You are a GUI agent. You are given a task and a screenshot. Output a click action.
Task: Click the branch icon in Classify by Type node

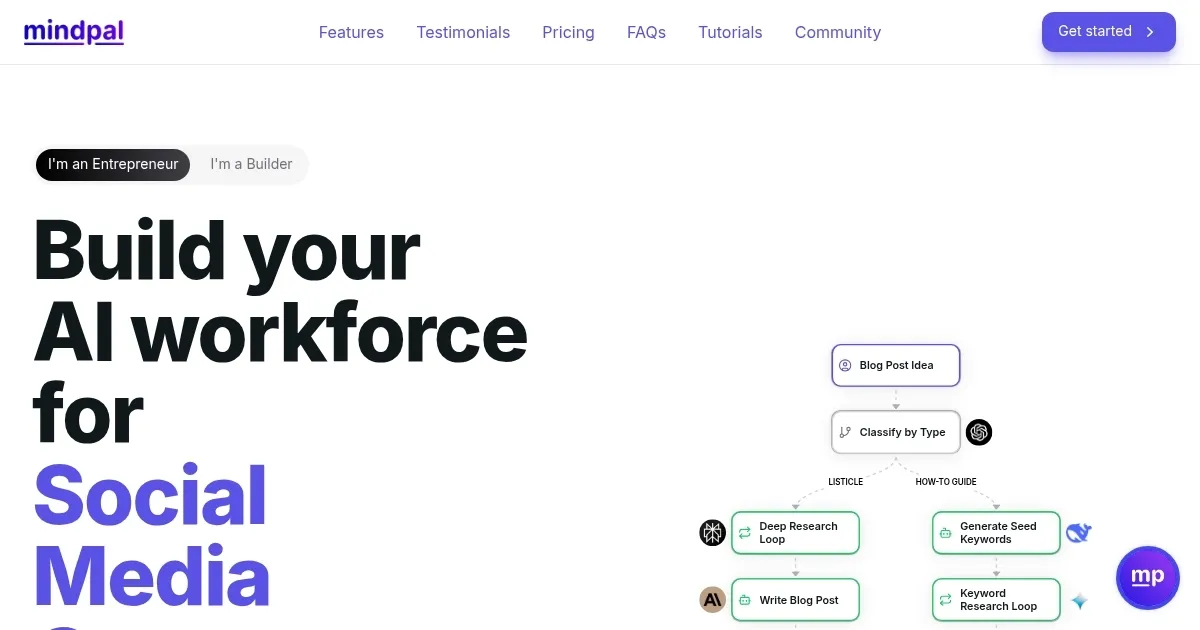(x=847, y=432)
